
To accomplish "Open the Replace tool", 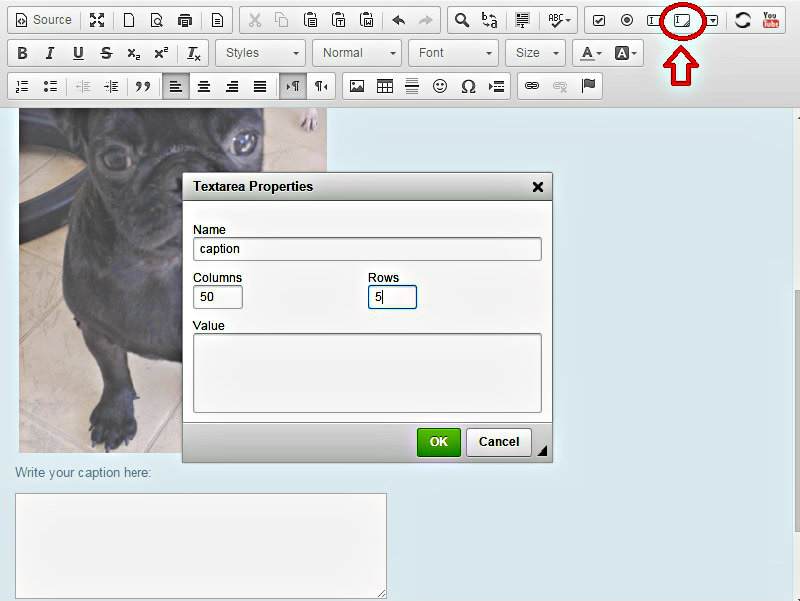I will coord(490,20).
